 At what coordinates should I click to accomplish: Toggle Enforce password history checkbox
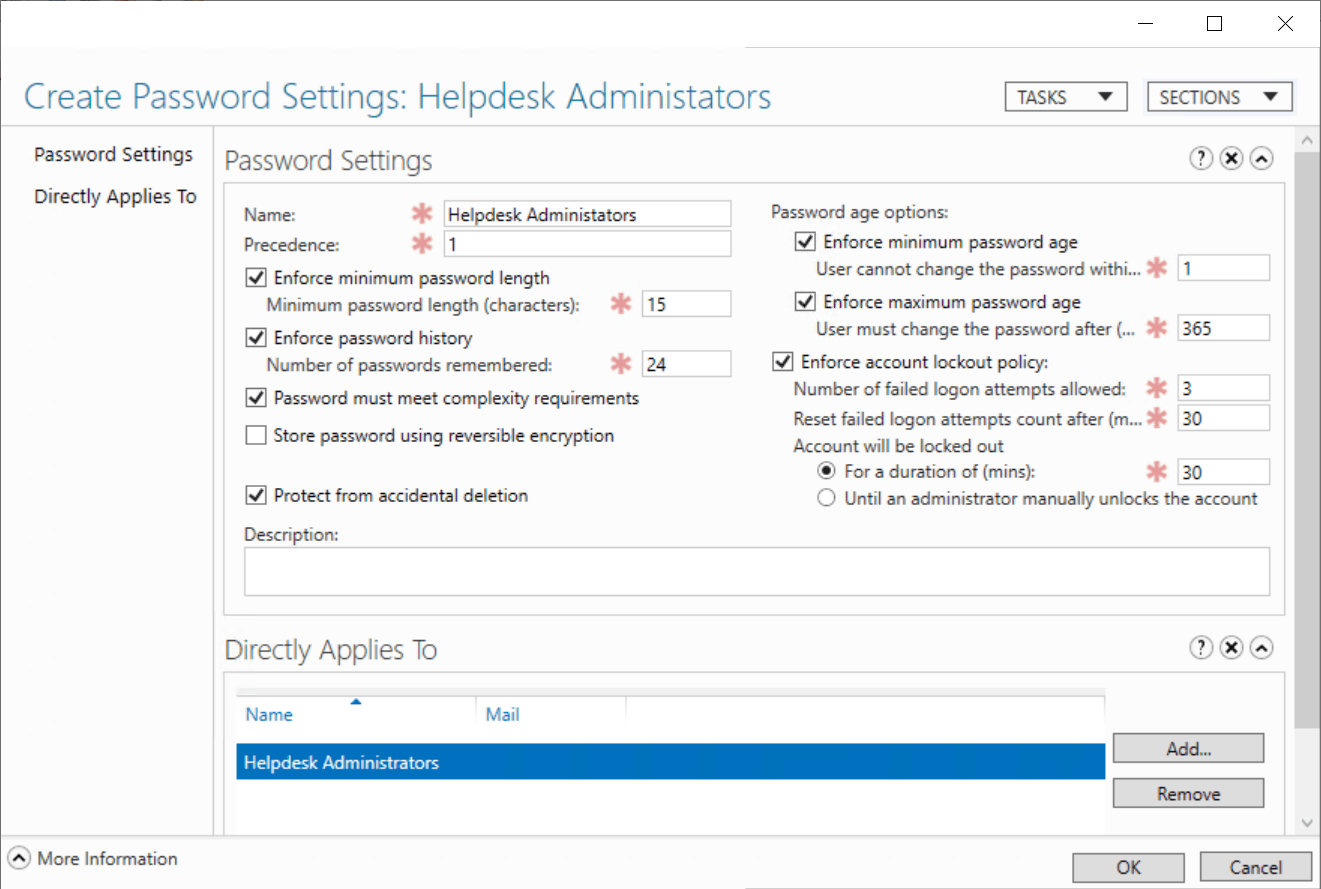257,338
